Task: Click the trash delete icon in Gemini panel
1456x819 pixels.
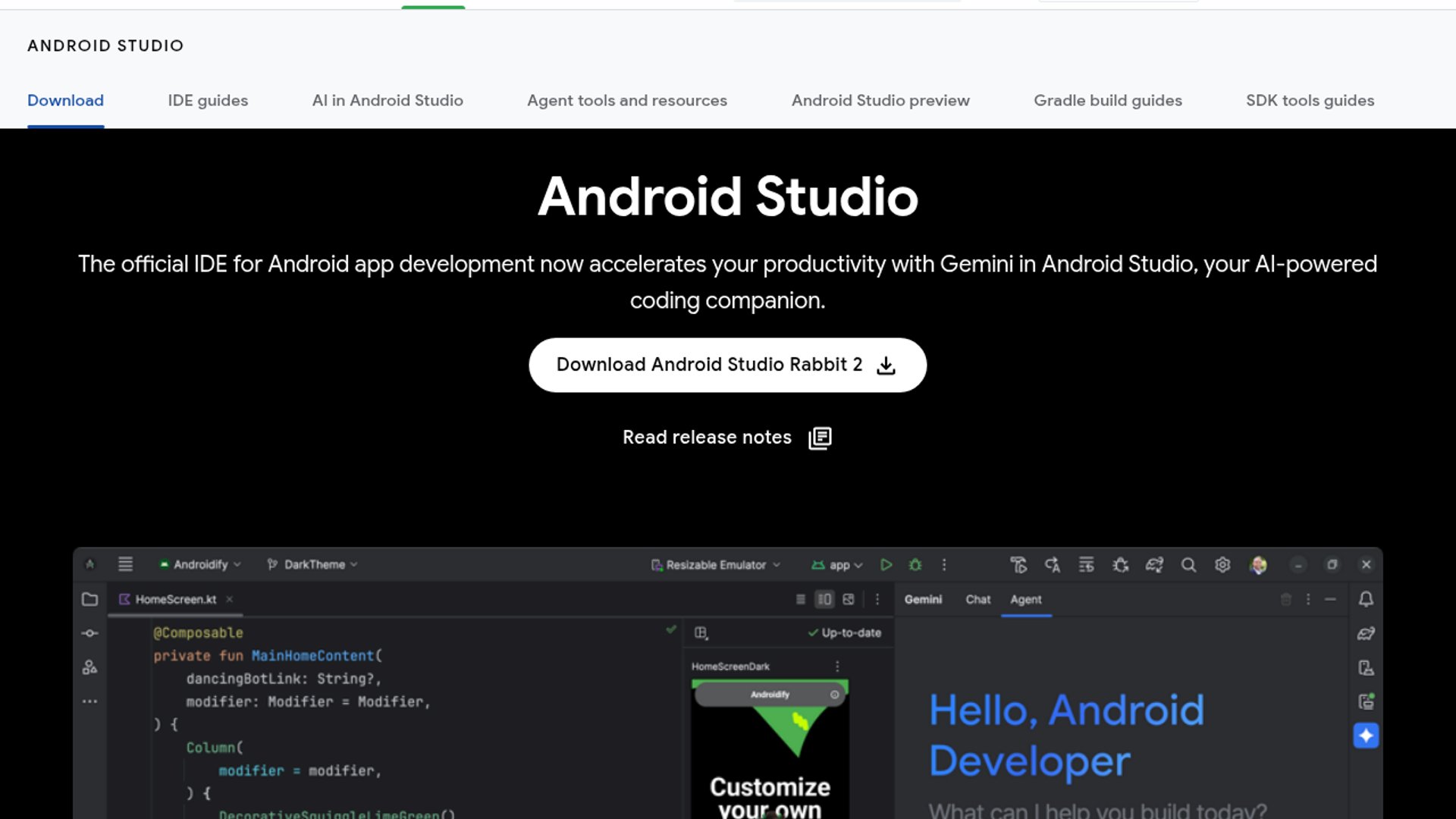Action: [1285, 599]
